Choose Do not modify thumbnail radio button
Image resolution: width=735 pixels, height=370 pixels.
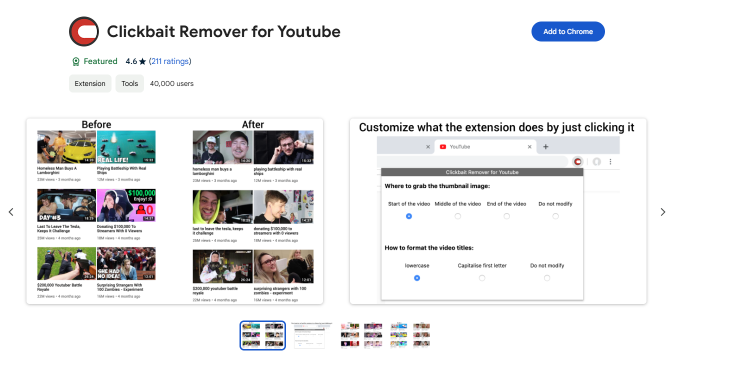(555, 216)
